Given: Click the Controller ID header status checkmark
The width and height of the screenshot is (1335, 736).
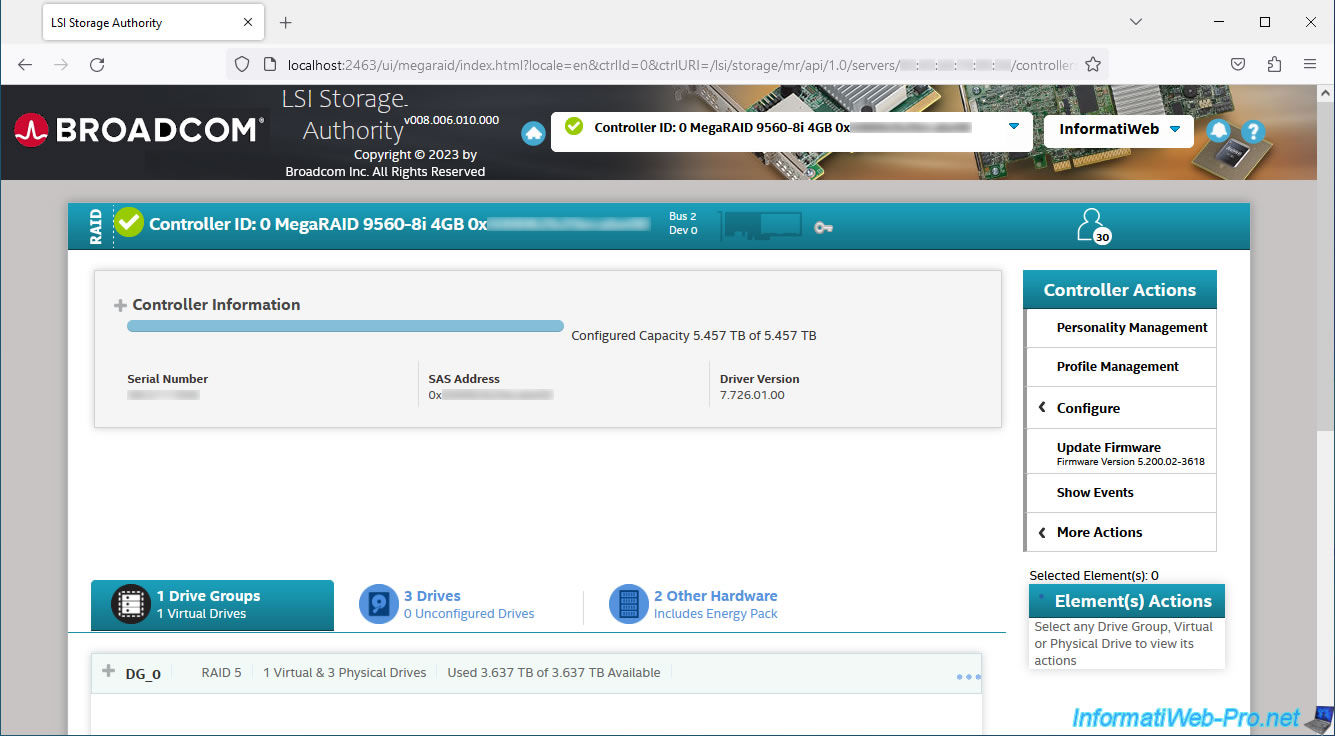Looking at the screenshot, I should 129,223.
